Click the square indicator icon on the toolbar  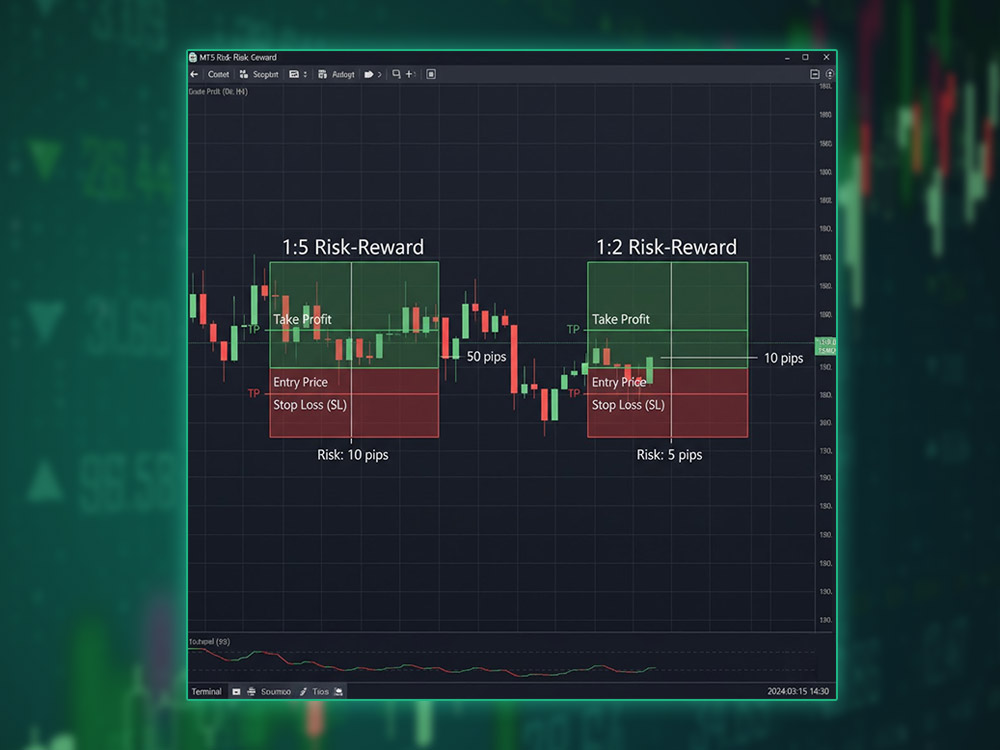pos(430,74)
